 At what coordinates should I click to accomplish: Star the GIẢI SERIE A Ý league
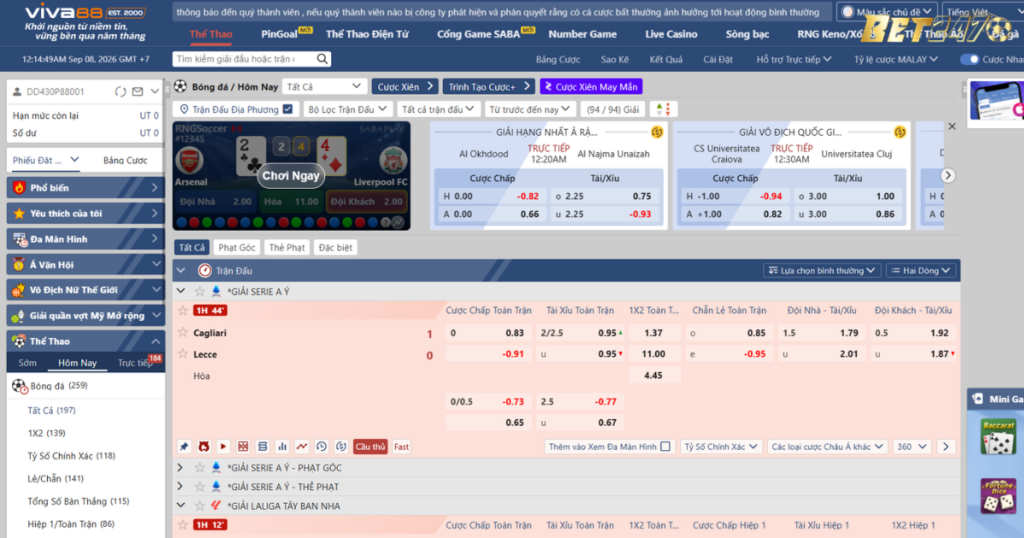pyautogui.click(x=200, y=291)
